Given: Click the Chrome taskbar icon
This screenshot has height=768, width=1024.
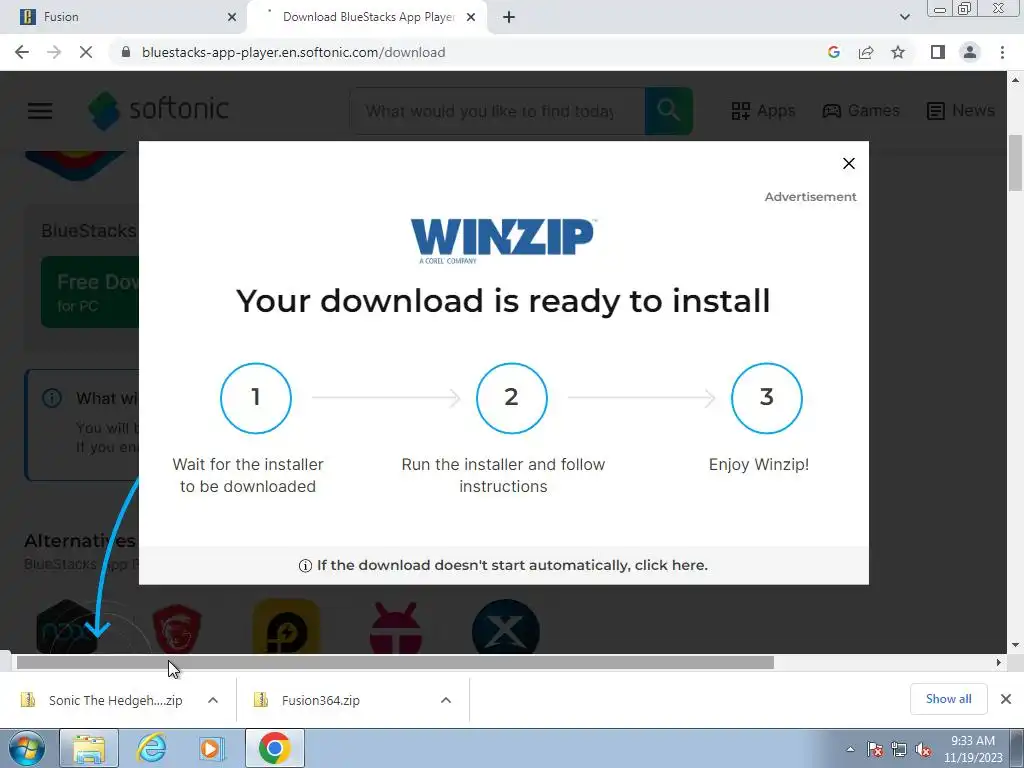Looking at the screenshot, I should [274, 748].
